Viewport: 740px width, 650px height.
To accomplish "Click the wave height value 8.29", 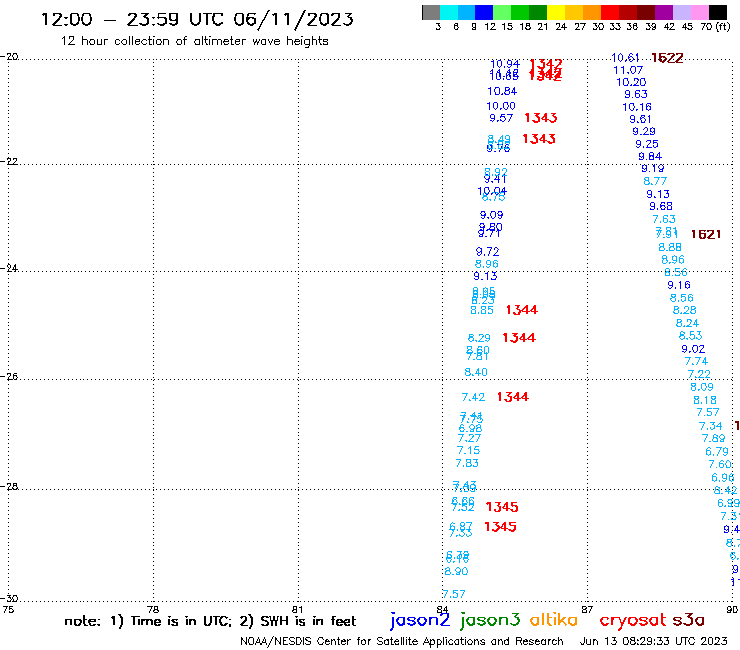I will [x=479, y=338].
